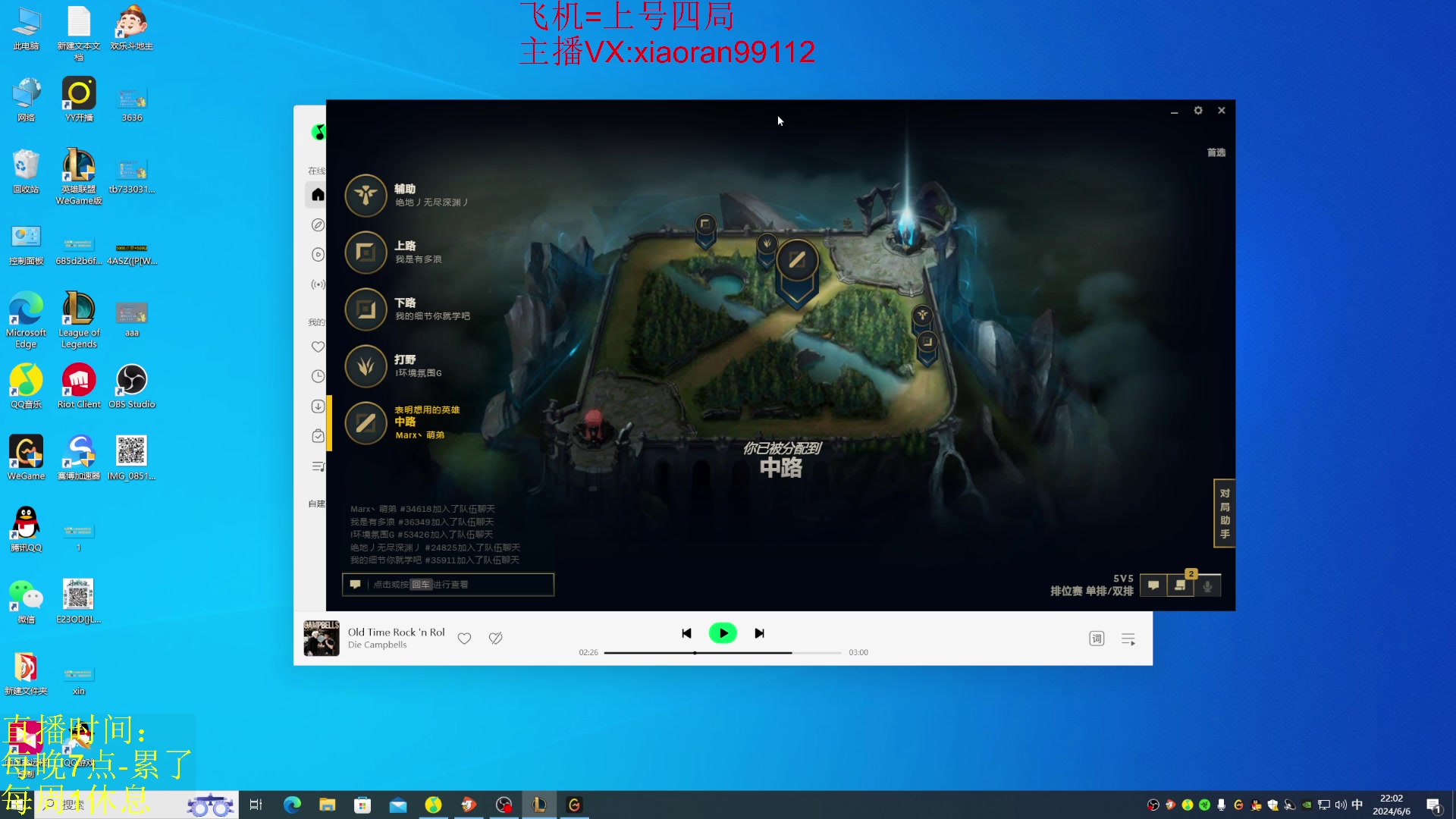
Task: Open QQ Music home tab
Action: 318,195
